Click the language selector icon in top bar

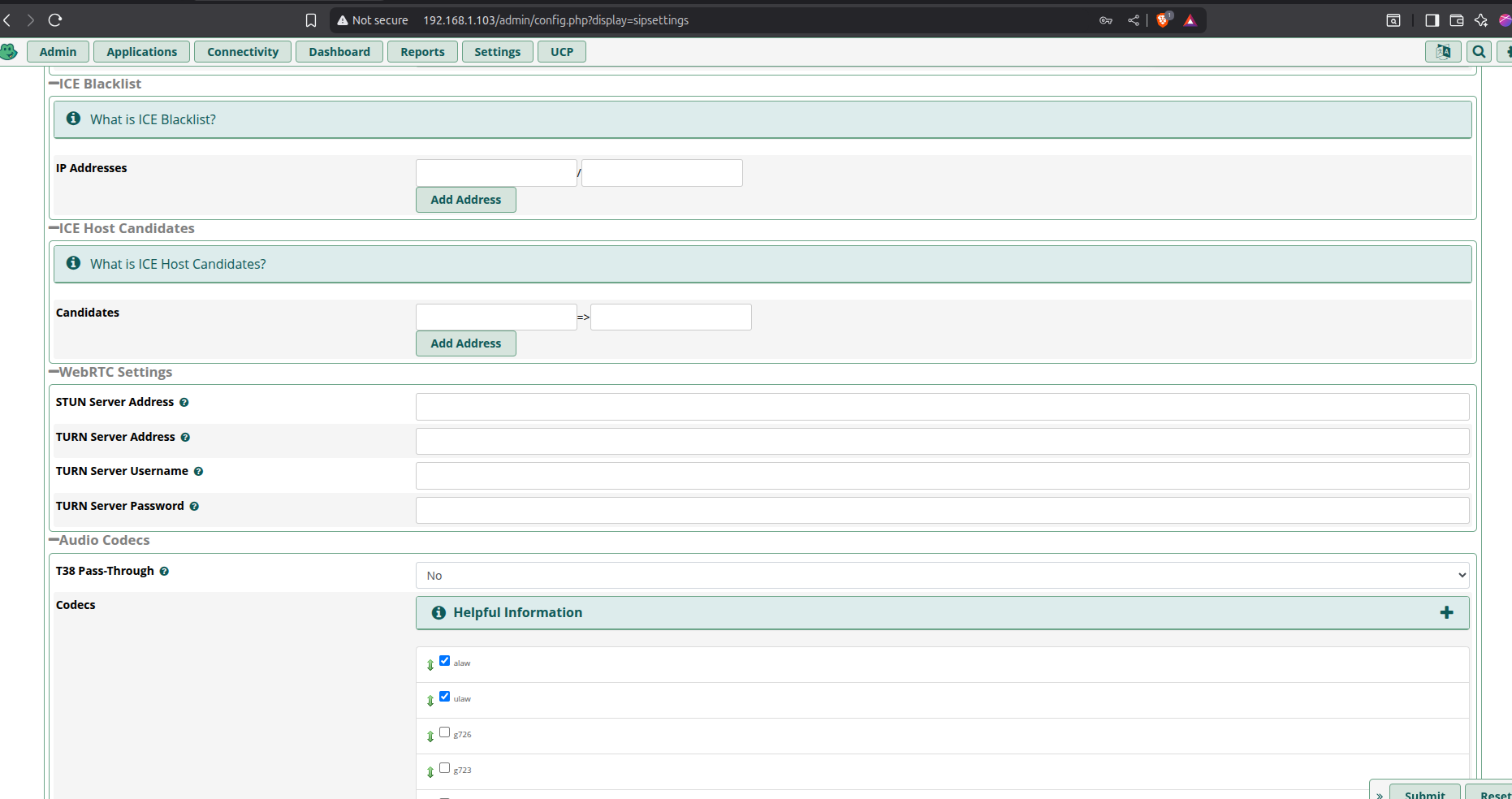1443,52
